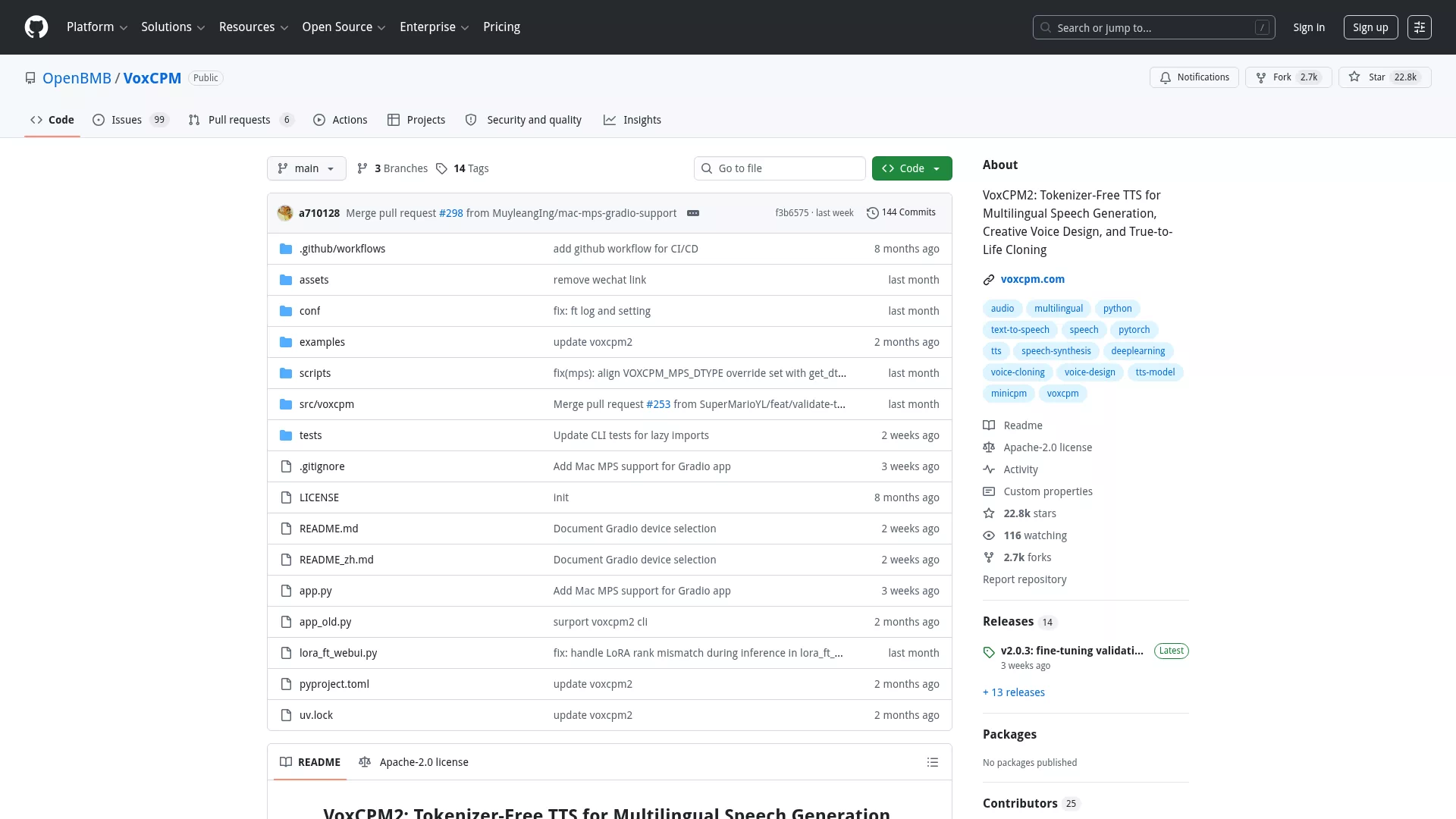Star the VoxCPM repository
1456x819 pixels.
[x=1385, y=77]
